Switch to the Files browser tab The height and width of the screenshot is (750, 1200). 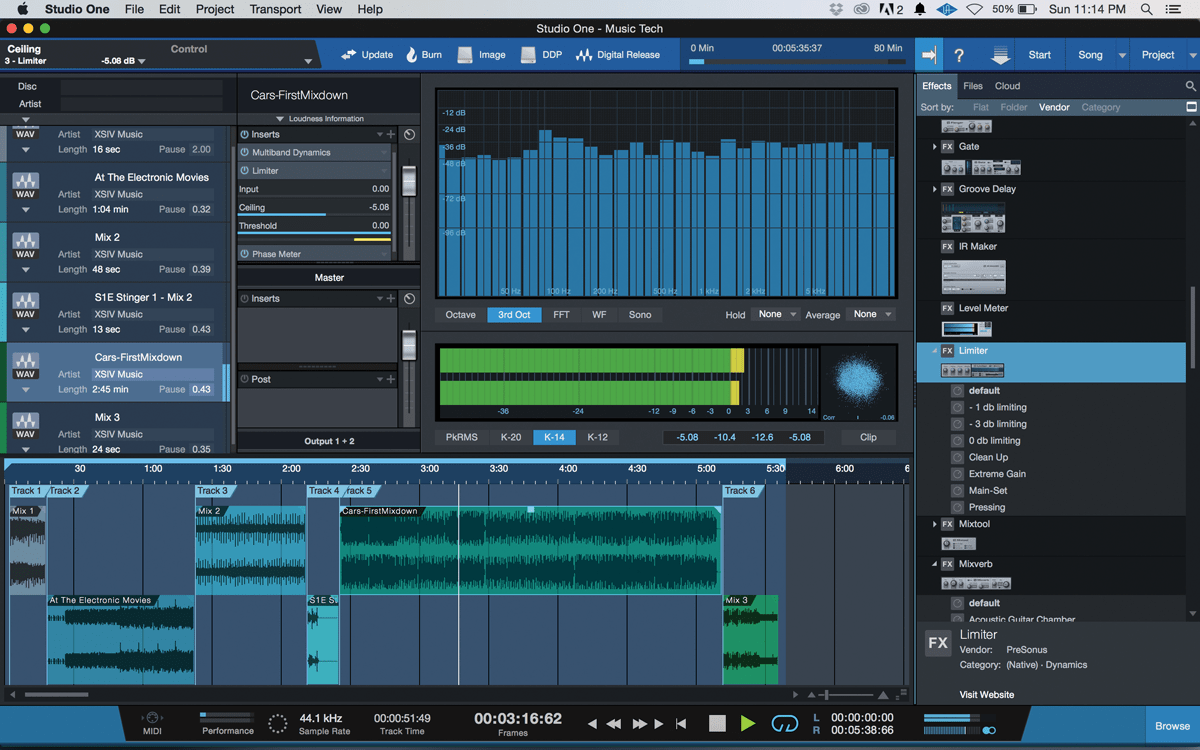[972, 86]
